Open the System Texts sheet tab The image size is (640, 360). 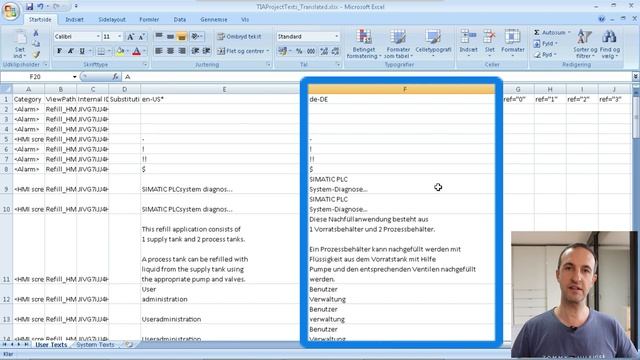pyautogui.click(x=96, y=345)
